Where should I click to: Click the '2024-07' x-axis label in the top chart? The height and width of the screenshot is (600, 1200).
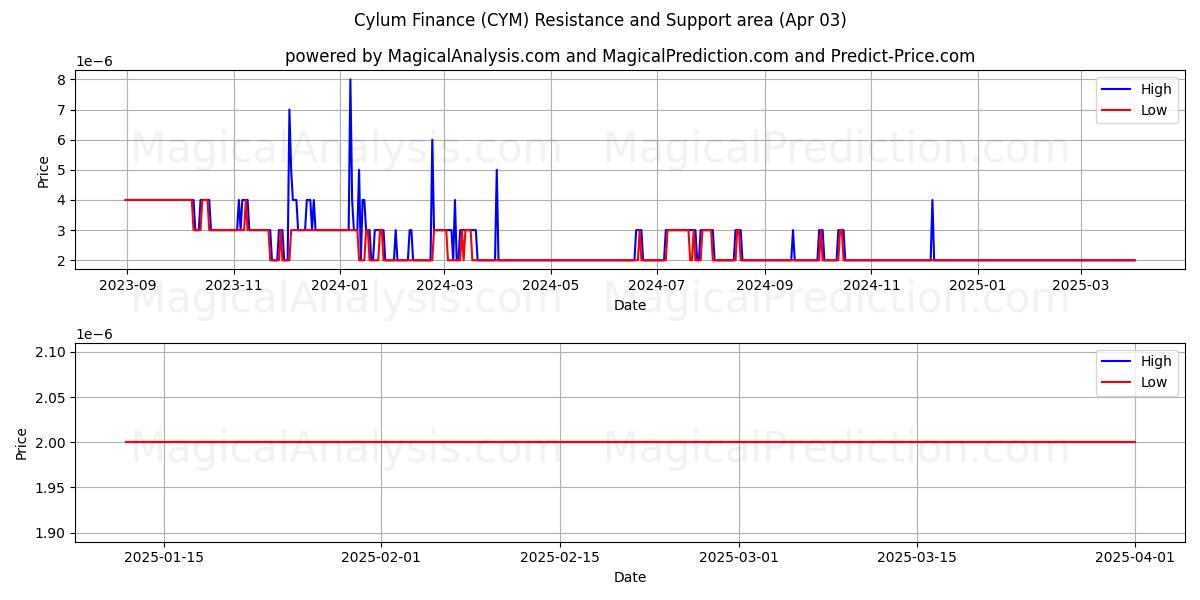657,286
